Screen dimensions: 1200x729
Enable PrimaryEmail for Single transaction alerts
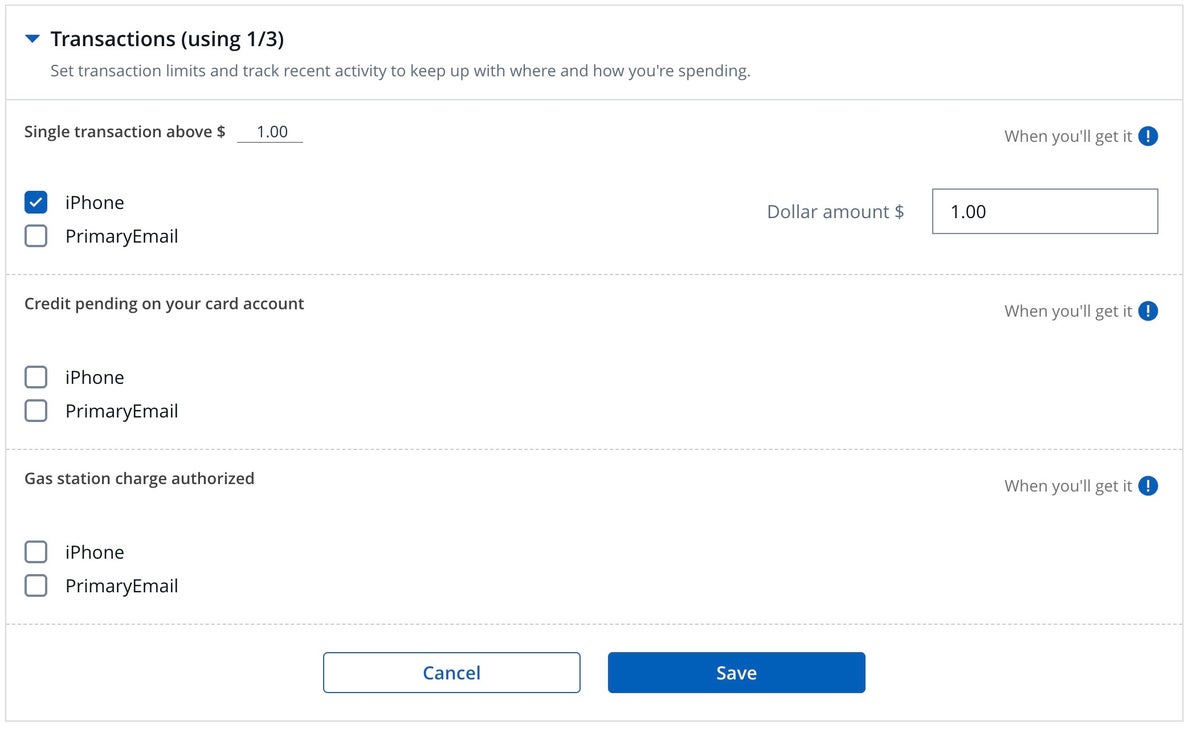36,236
